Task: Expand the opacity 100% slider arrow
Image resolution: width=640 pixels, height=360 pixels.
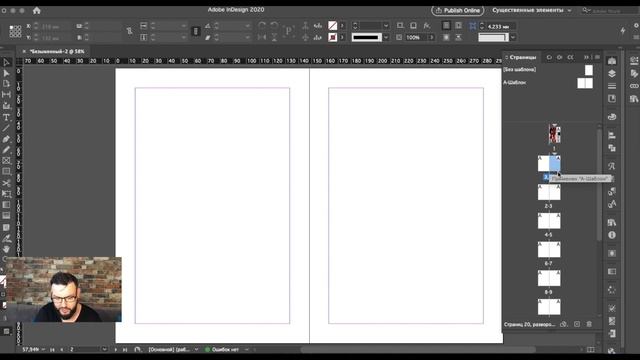Action: pos(431,38)
